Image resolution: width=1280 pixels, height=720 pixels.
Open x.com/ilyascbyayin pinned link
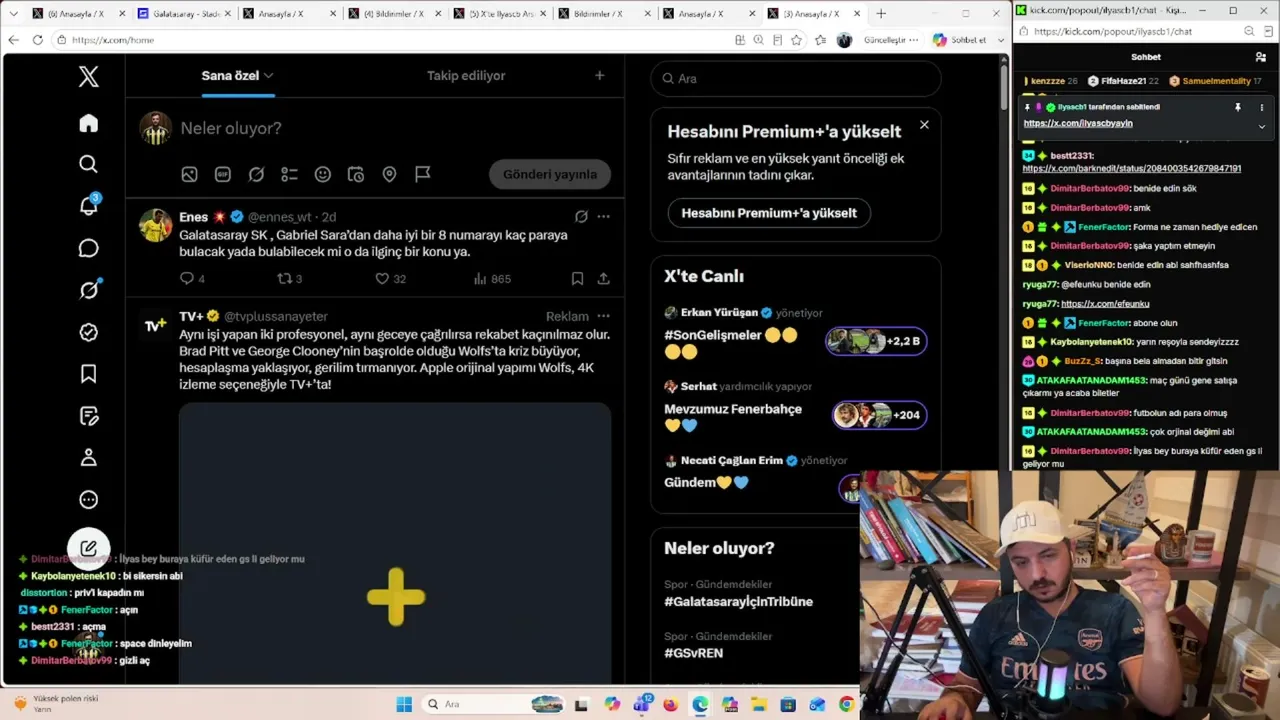click(x=1078, y=124)
